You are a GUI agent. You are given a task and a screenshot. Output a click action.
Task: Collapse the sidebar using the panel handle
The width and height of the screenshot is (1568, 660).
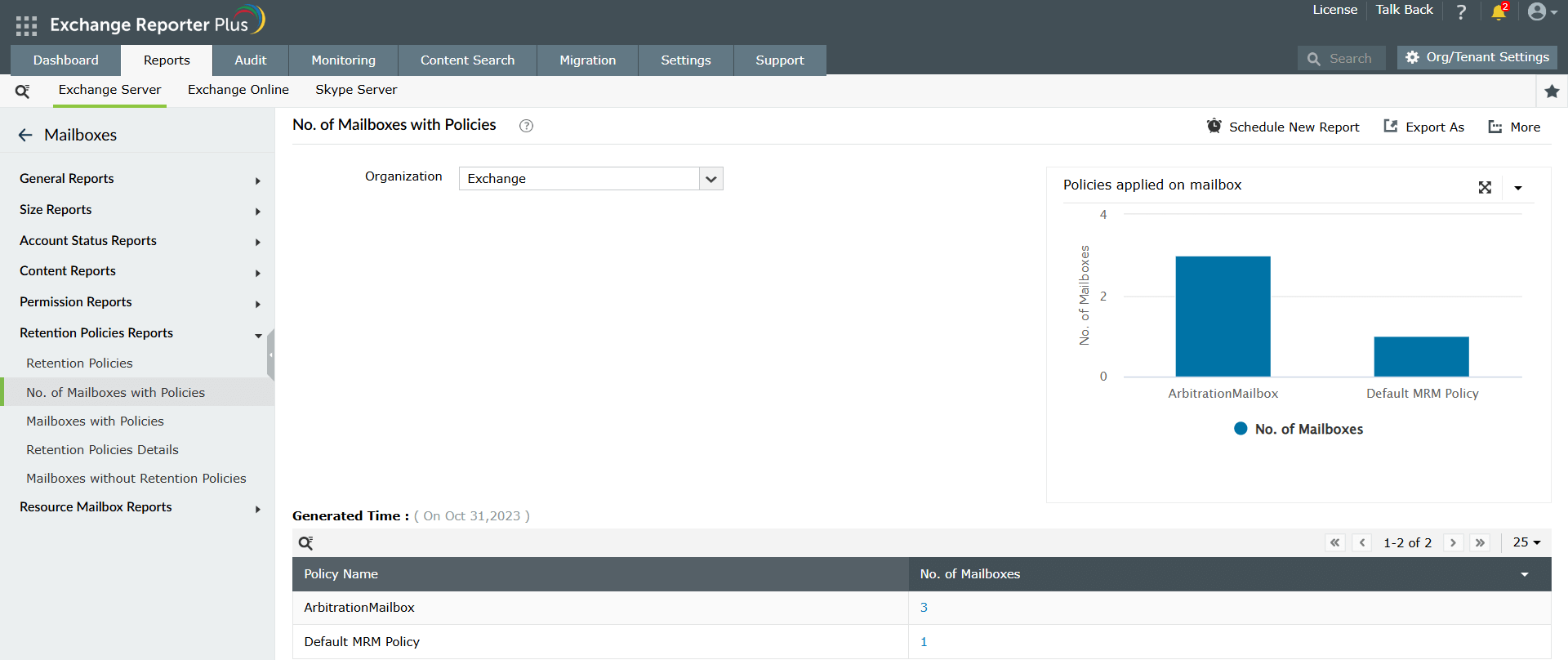point(271,355)
